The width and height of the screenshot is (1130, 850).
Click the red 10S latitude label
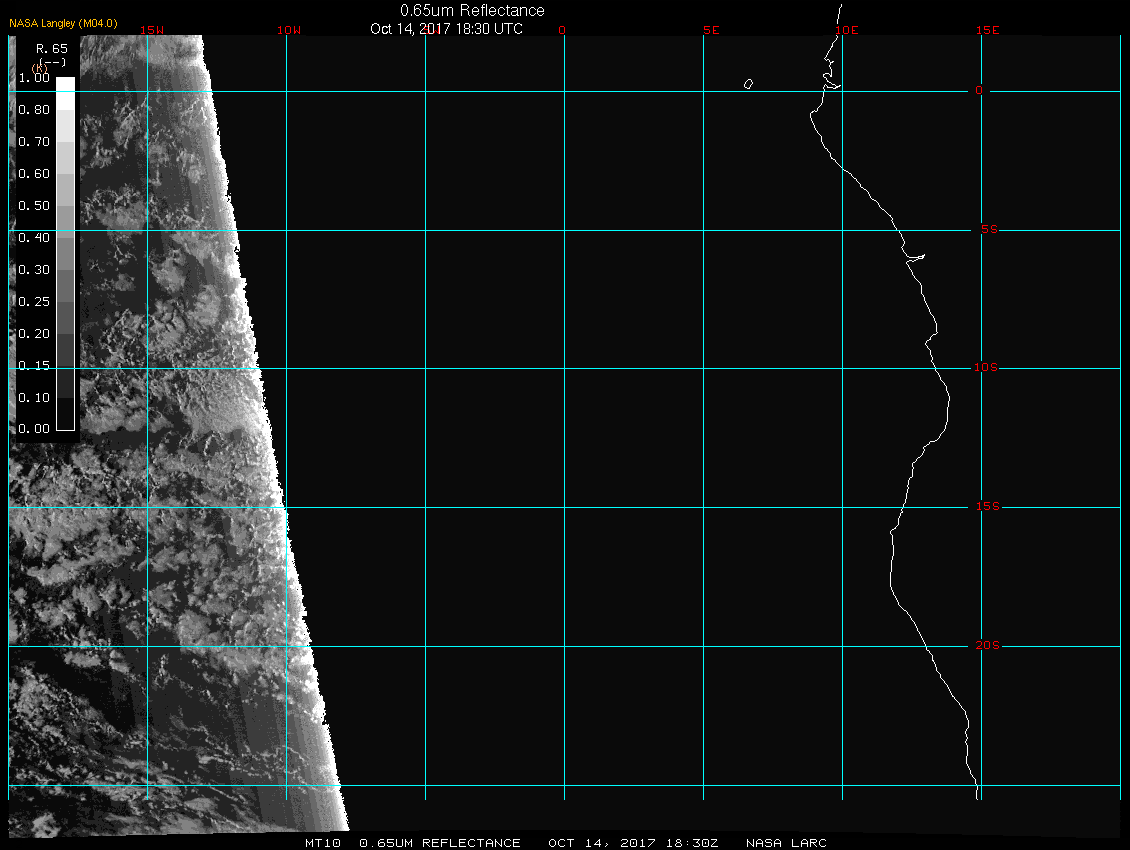click(987, 368)
